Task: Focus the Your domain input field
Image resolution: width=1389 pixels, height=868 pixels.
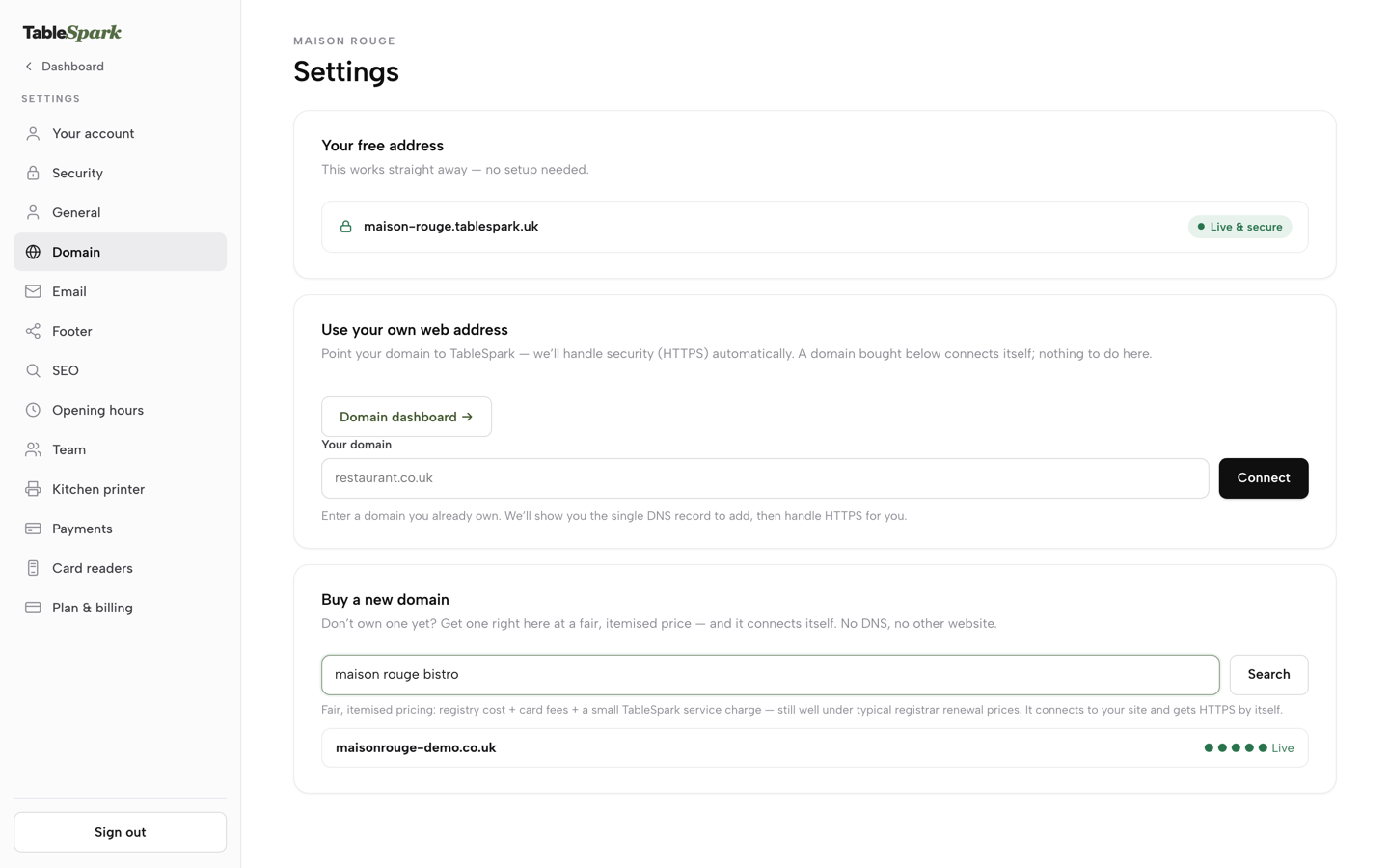Action: coord(765,478)
